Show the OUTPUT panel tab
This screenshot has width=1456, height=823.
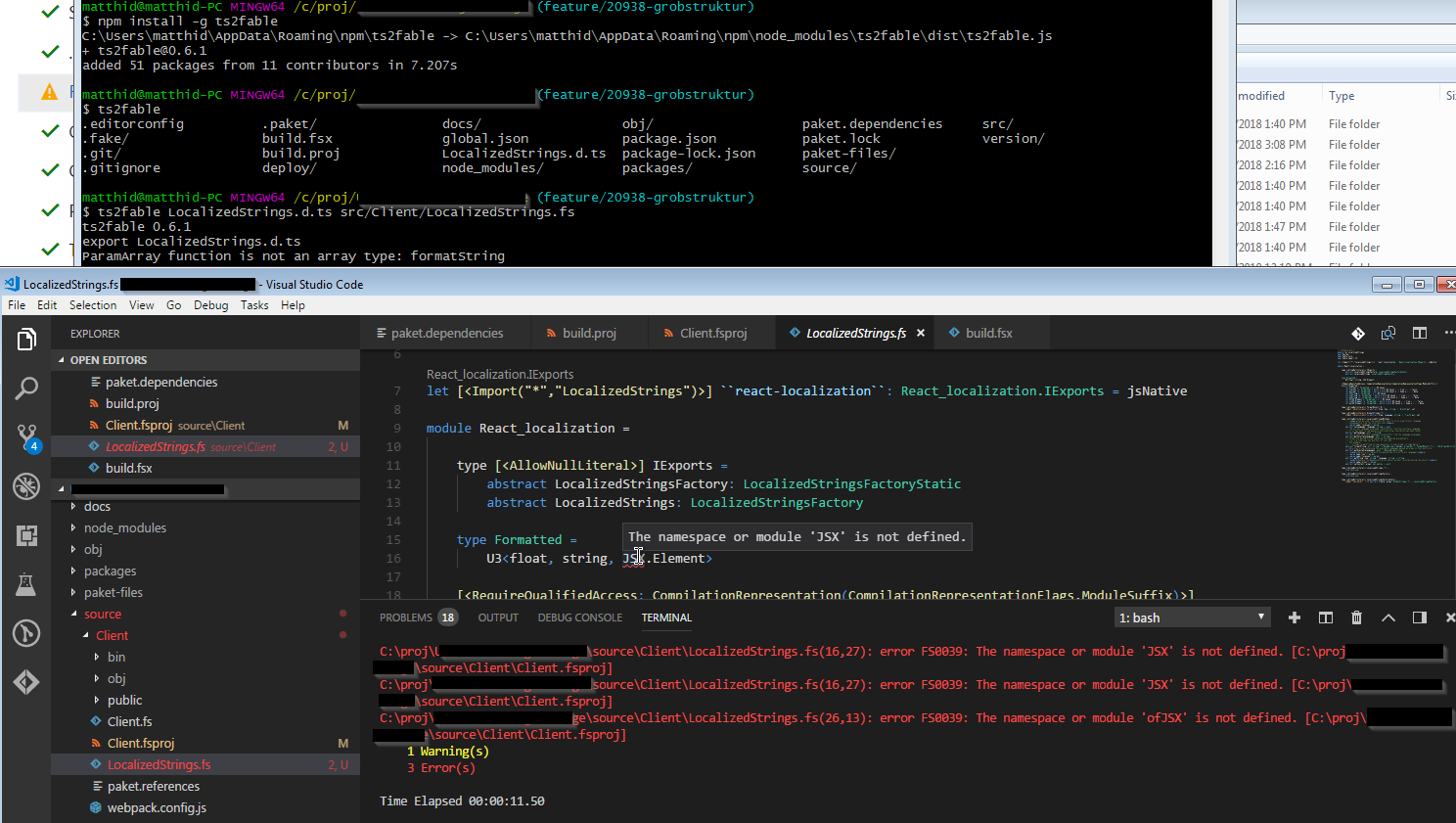(x=498, y=617)
